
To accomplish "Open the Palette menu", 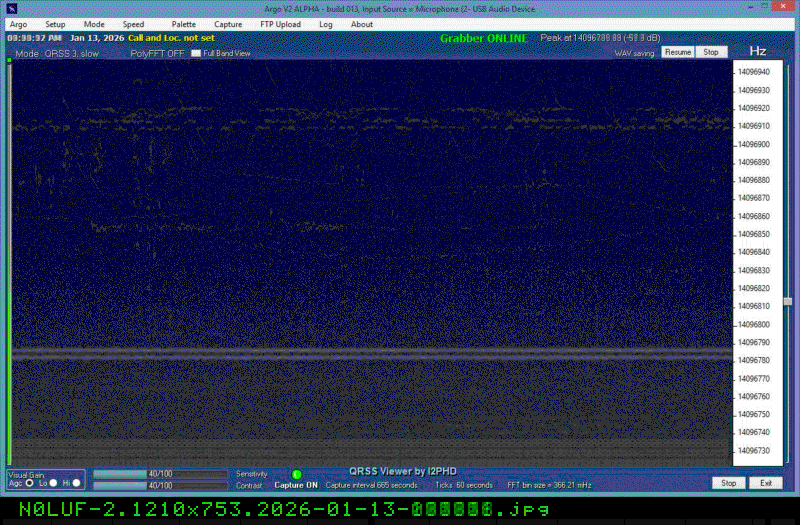I will tap(183, 24).
